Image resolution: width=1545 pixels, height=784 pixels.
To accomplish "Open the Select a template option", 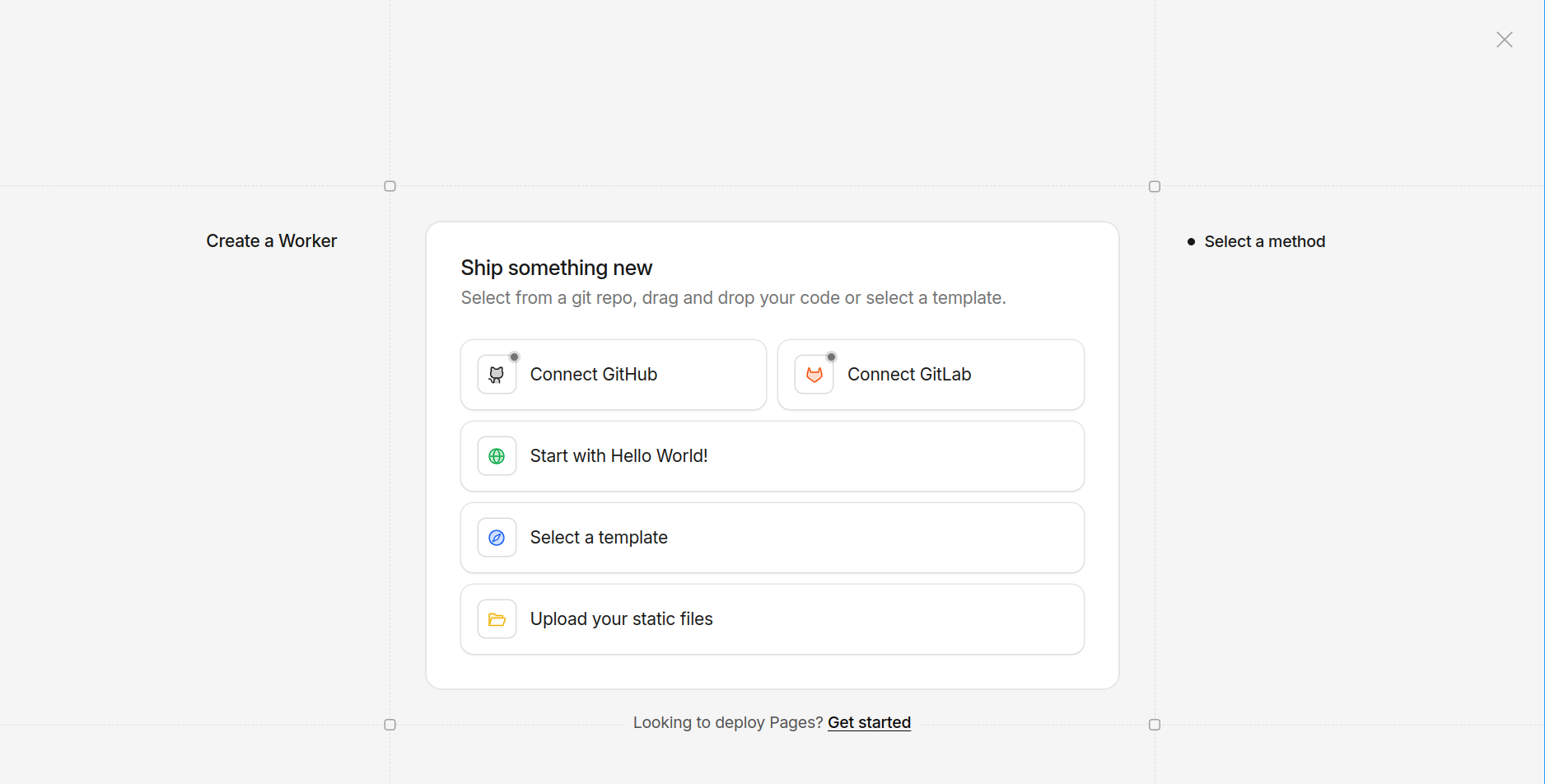I will 772,537.
